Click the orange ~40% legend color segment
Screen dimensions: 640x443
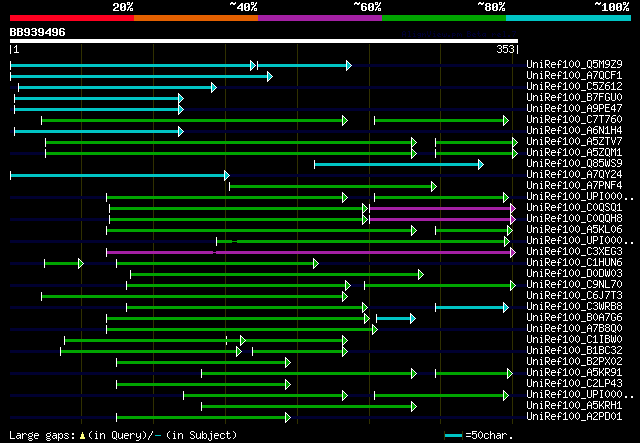pos(196,18)
